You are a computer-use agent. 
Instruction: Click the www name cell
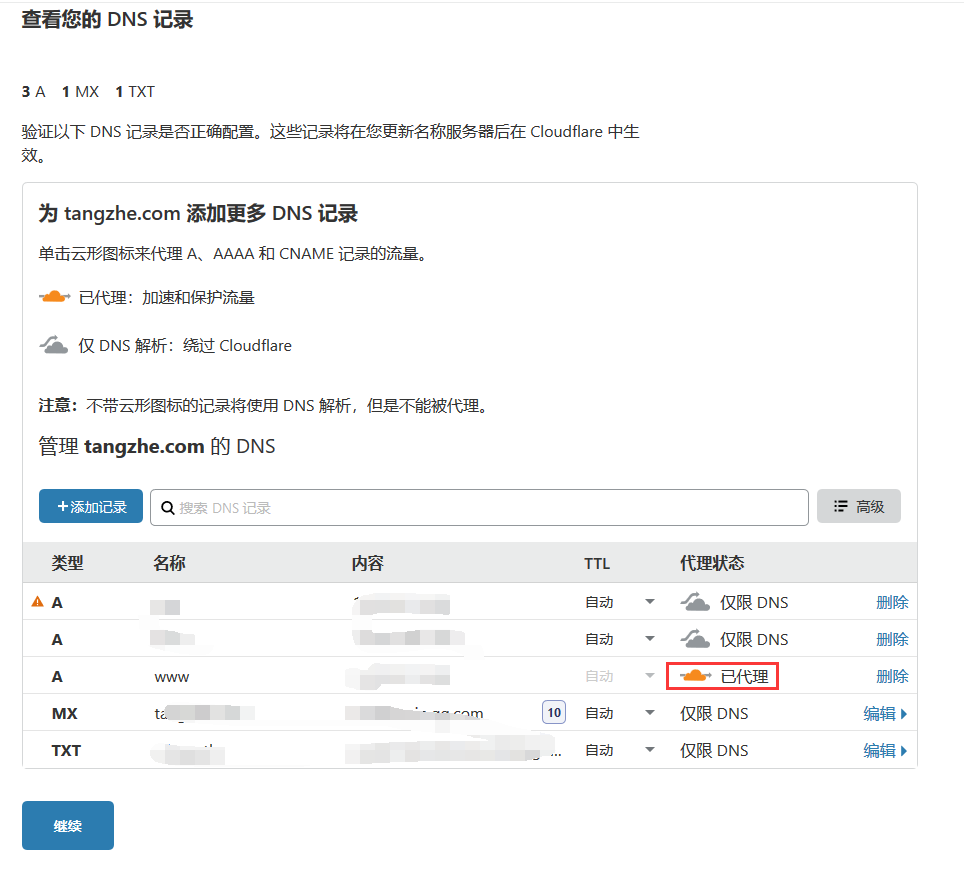pos(172,677)
